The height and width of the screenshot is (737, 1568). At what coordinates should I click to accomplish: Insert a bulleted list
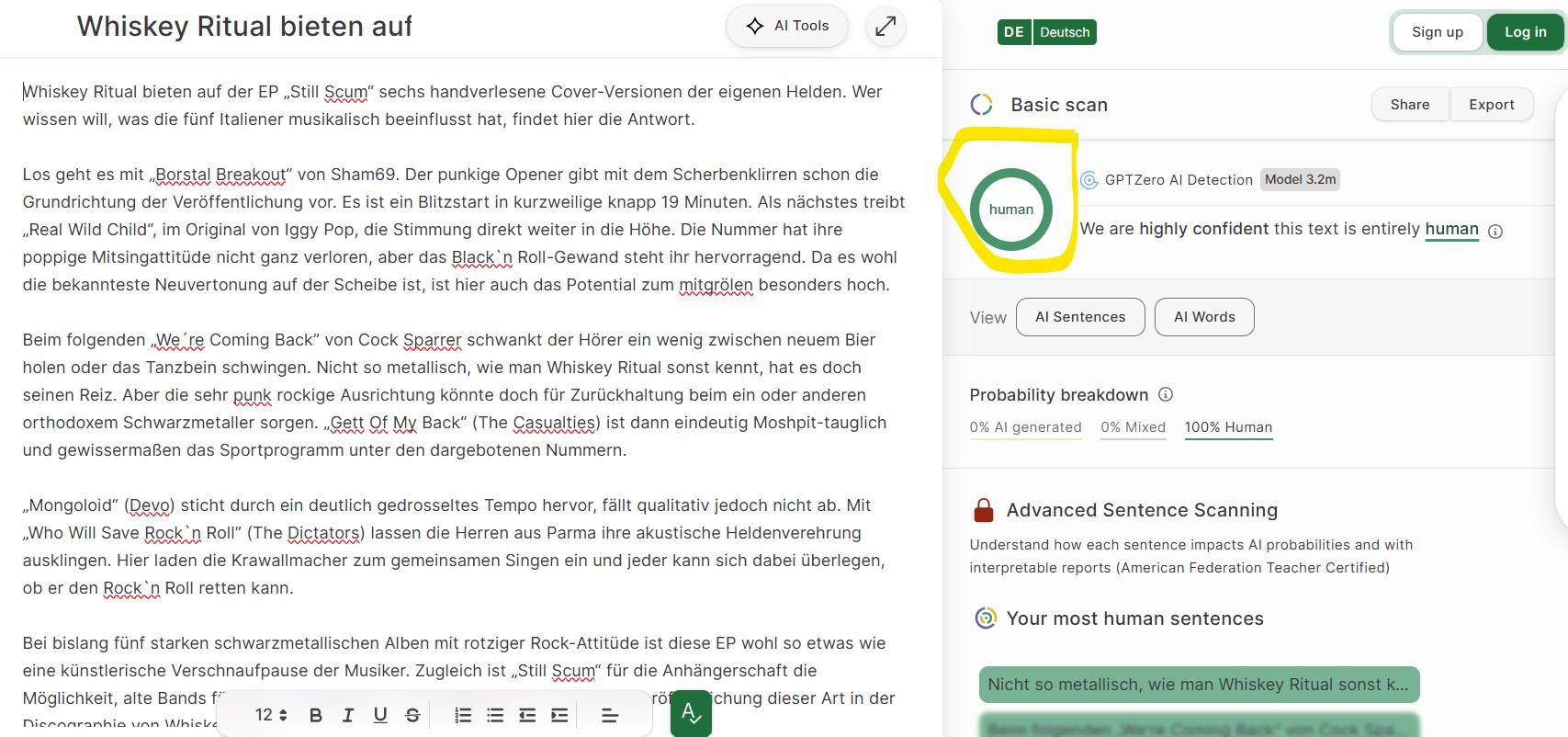495,715
